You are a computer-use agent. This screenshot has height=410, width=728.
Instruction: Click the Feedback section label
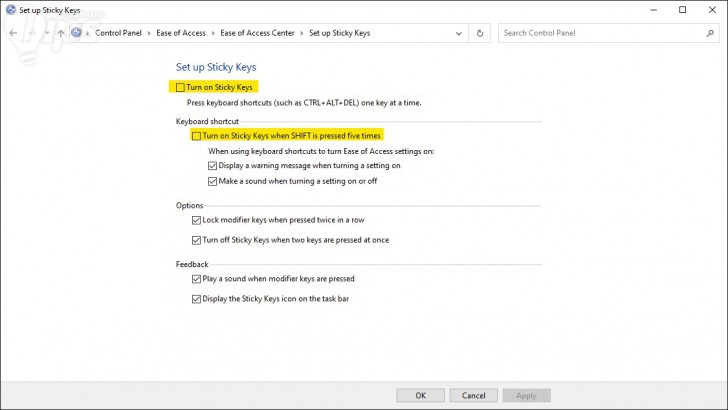(x=192, y=264)
